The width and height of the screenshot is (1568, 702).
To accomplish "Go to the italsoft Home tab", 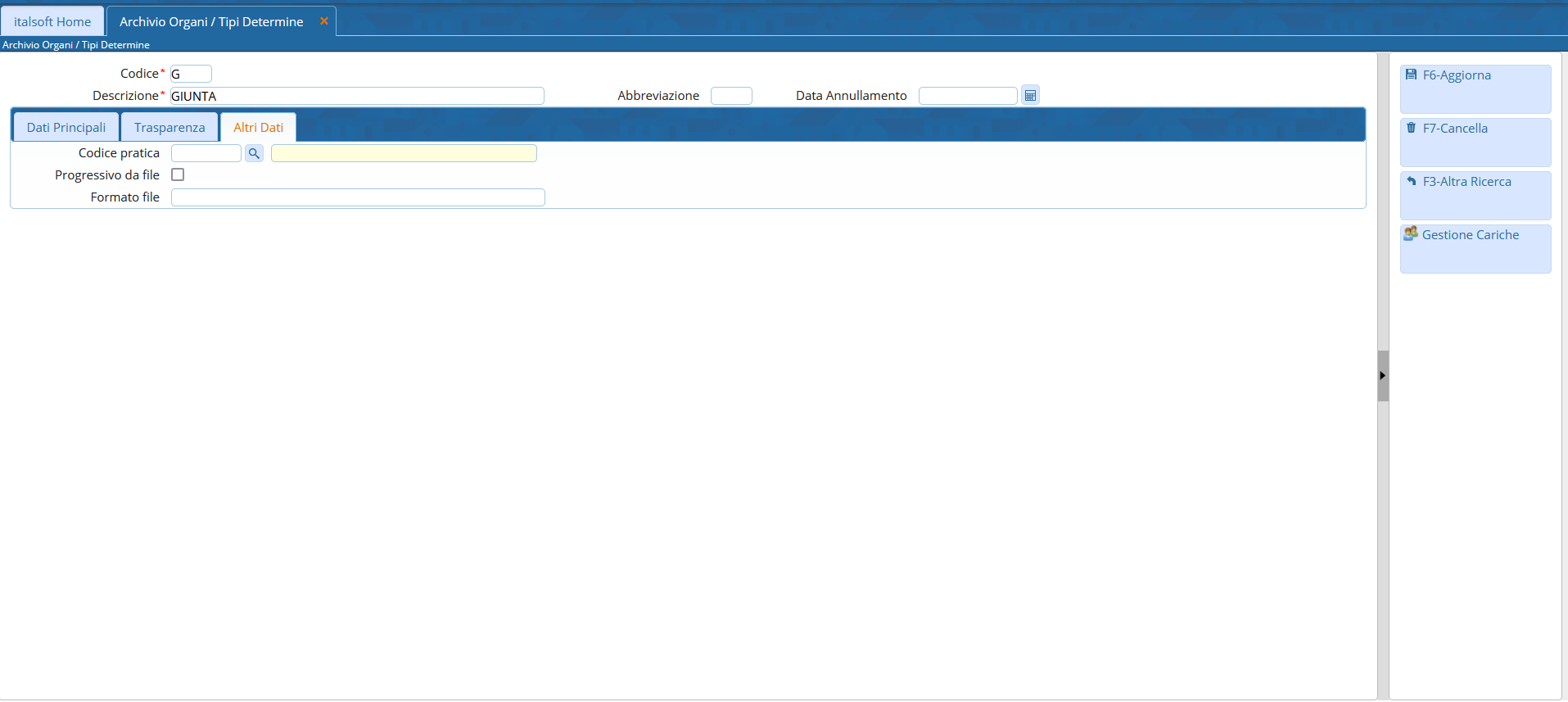I will 52,22.
